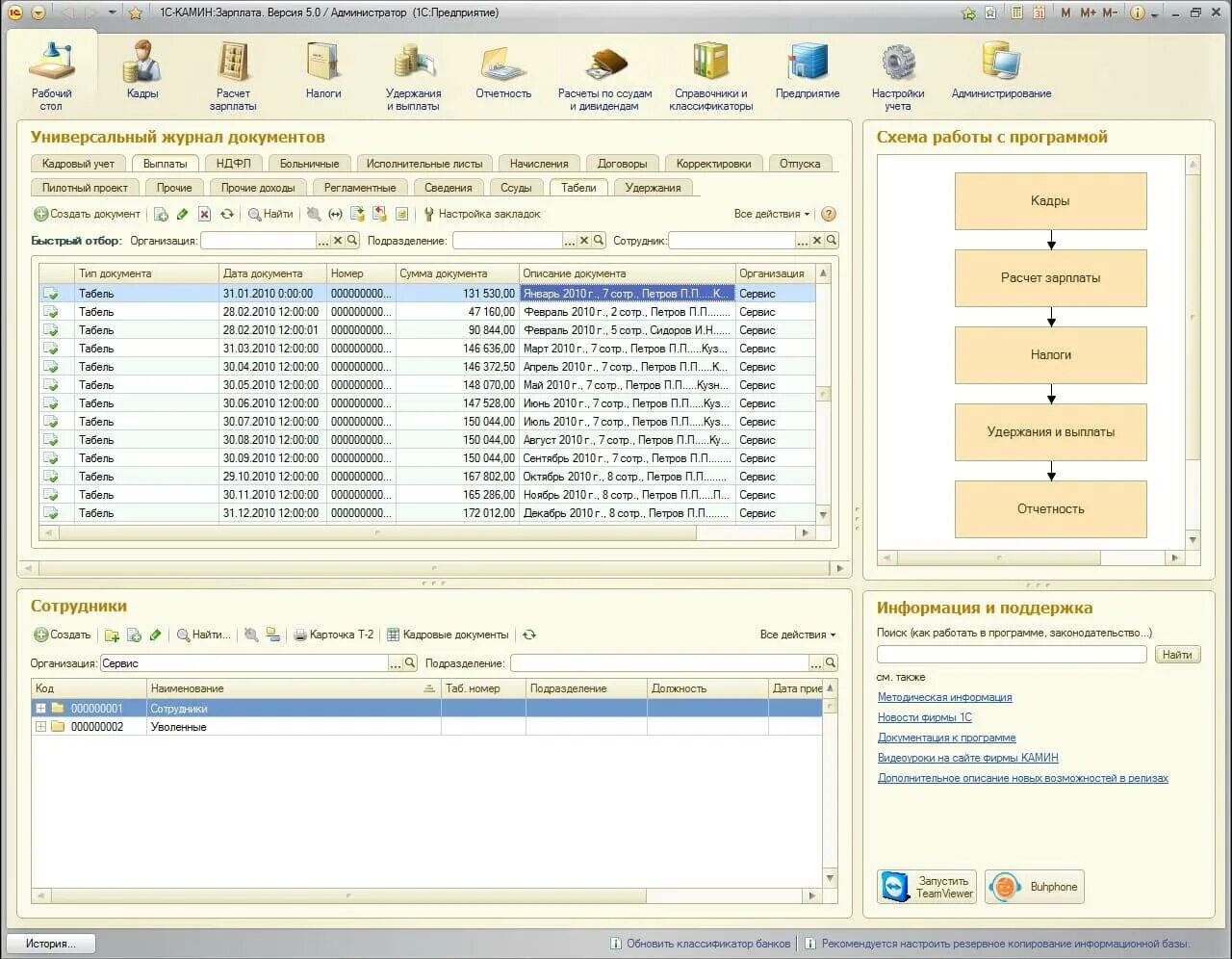Screen dimensions: 1232x959
Task: Switch to the Отпуска tab
Action: tap(800, 164)
